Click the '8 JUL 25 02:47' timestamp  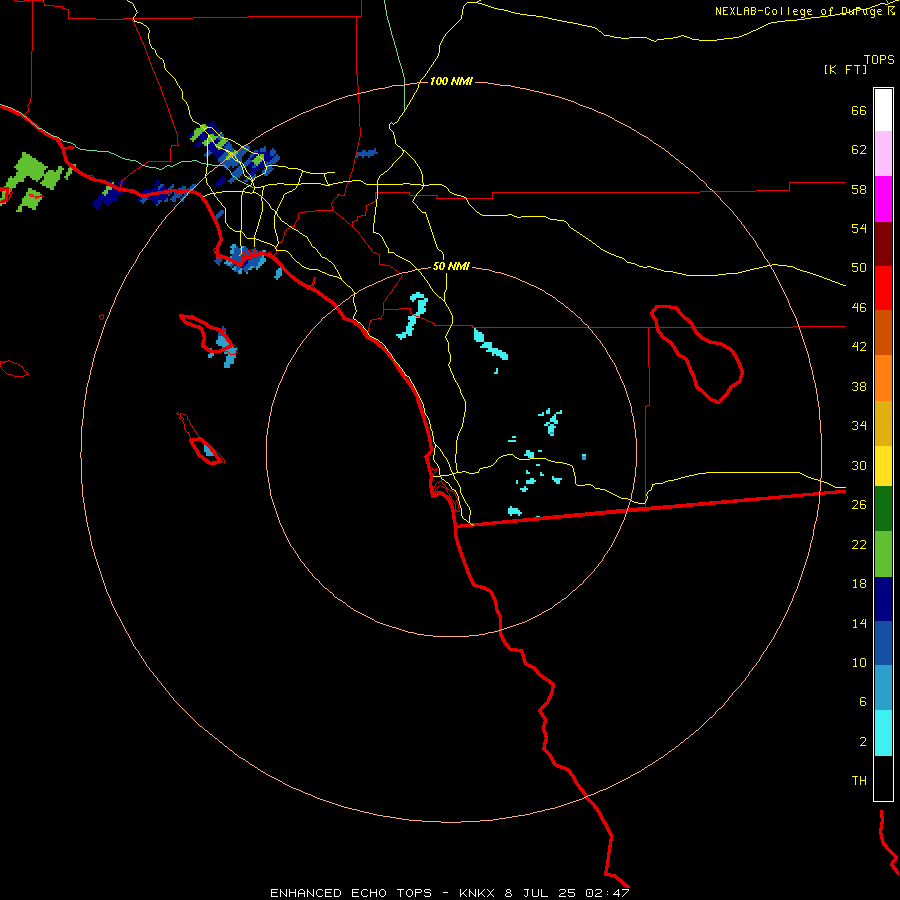click(x=567, y=893)
